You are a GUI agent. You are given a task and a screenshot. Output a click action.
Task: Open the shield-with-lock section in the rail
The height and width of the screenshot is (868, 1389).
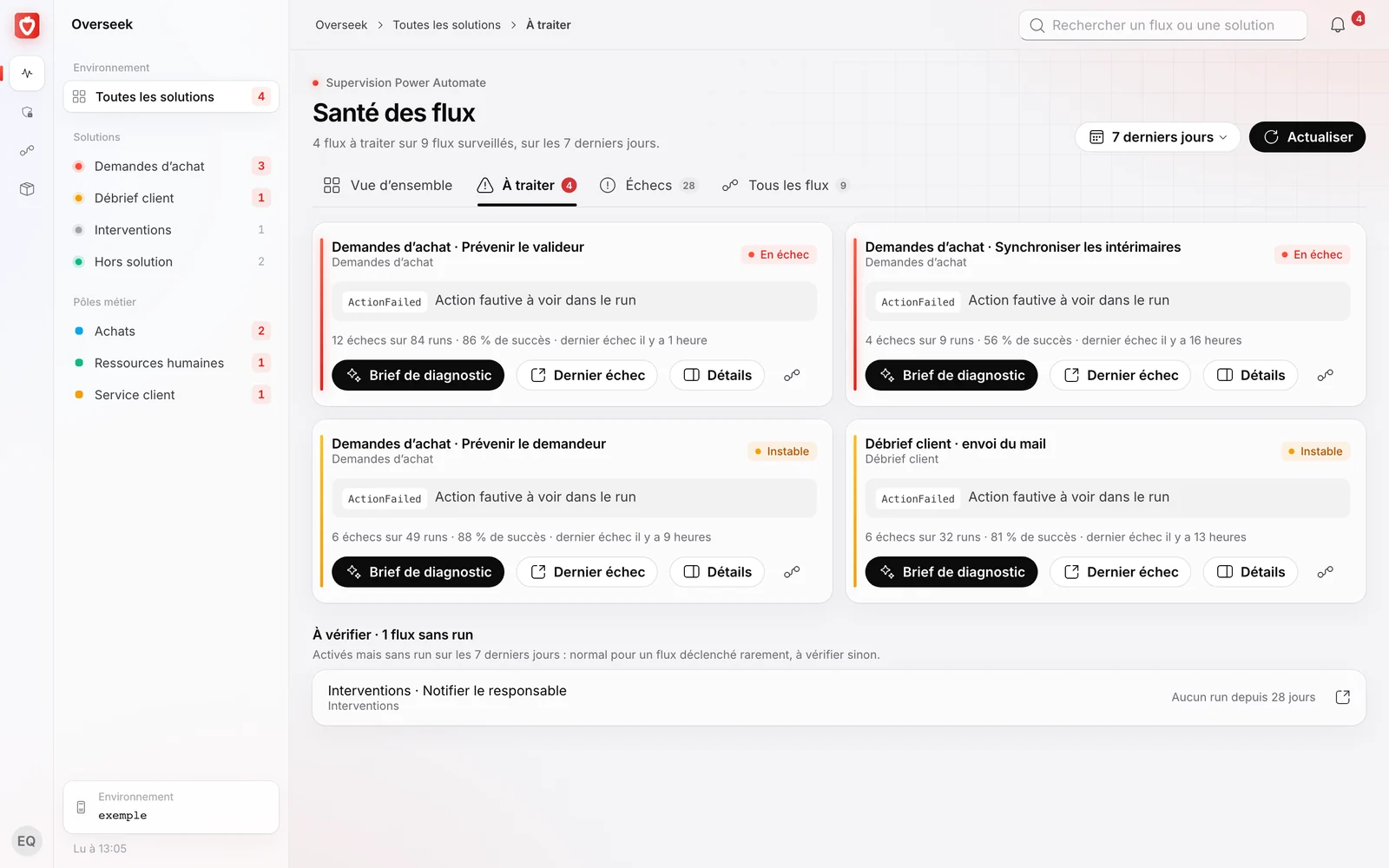tap(27, 112)
